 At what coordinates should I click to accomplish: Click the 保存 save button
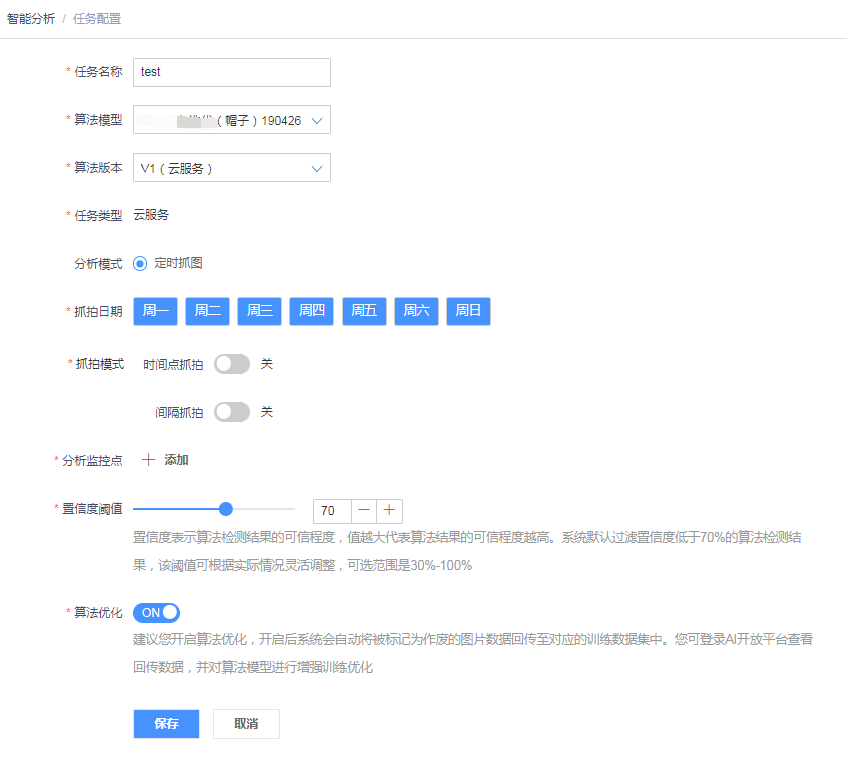tap(165, 723)
